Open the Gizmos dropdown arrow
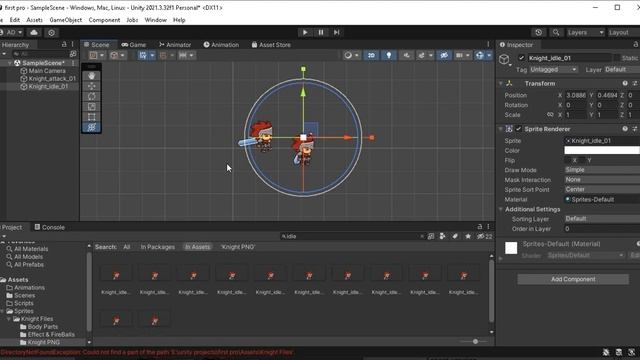The width and height of the screenshot is (640, 360). coord(489,56)
